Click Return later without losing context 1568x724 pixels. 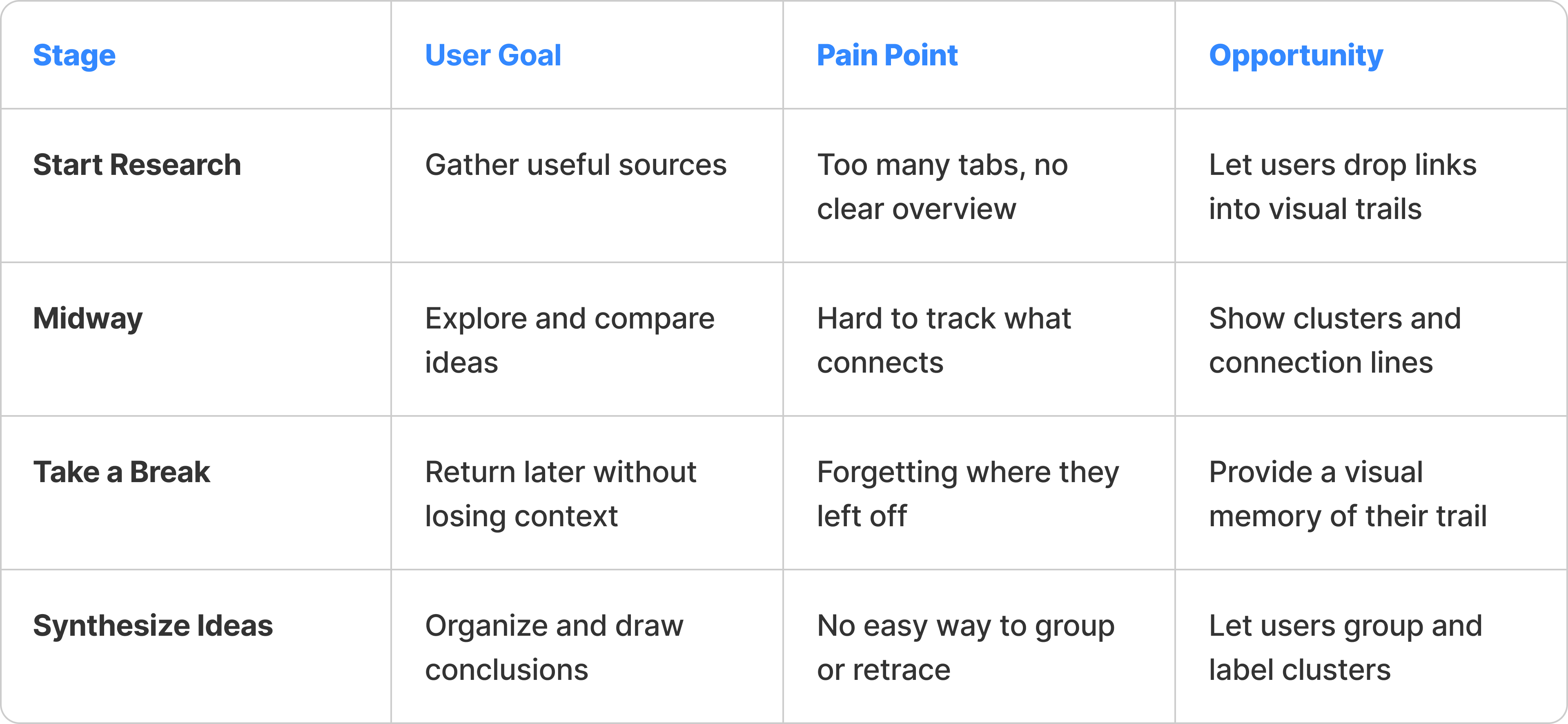click(560, 493)
